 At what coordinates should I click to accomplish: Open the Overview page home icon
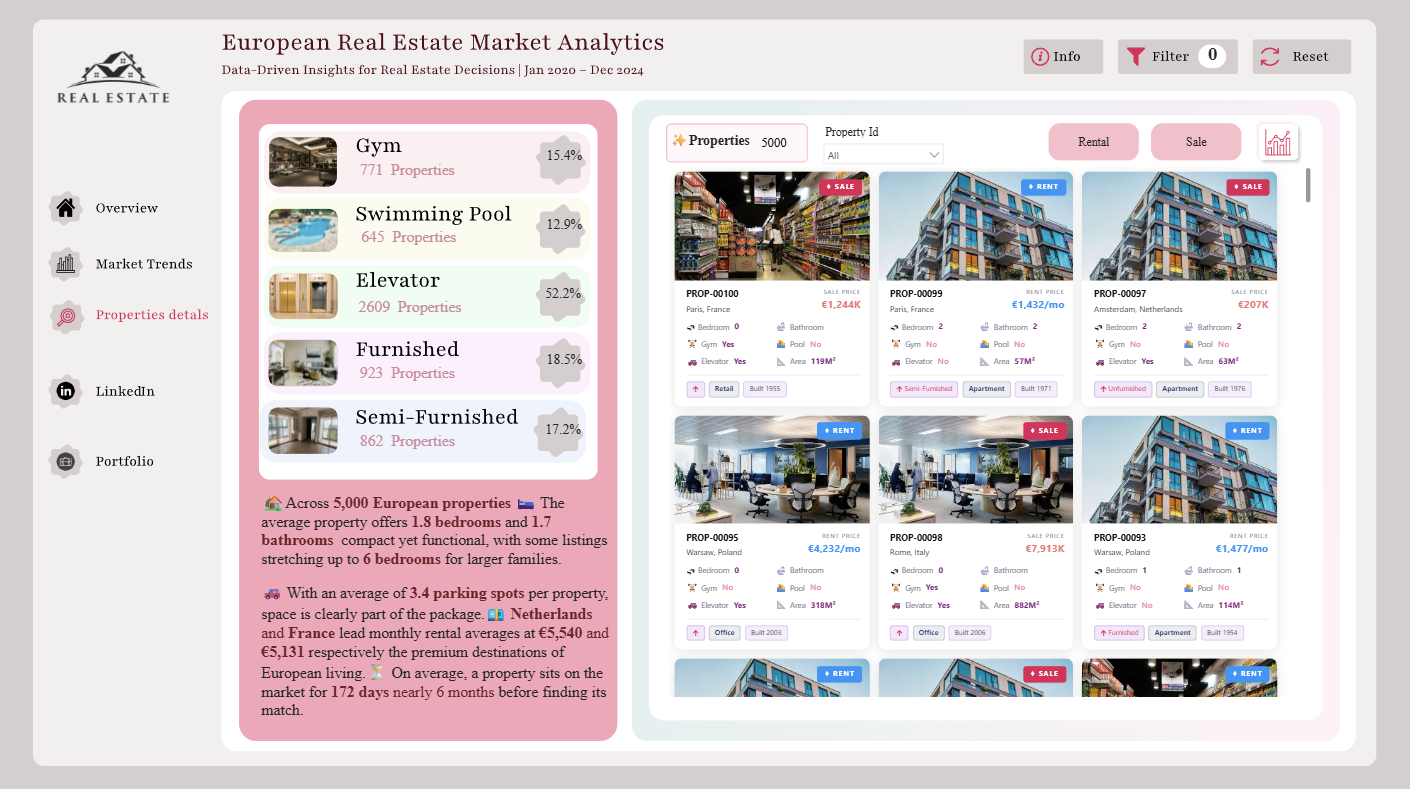point(66,208)
